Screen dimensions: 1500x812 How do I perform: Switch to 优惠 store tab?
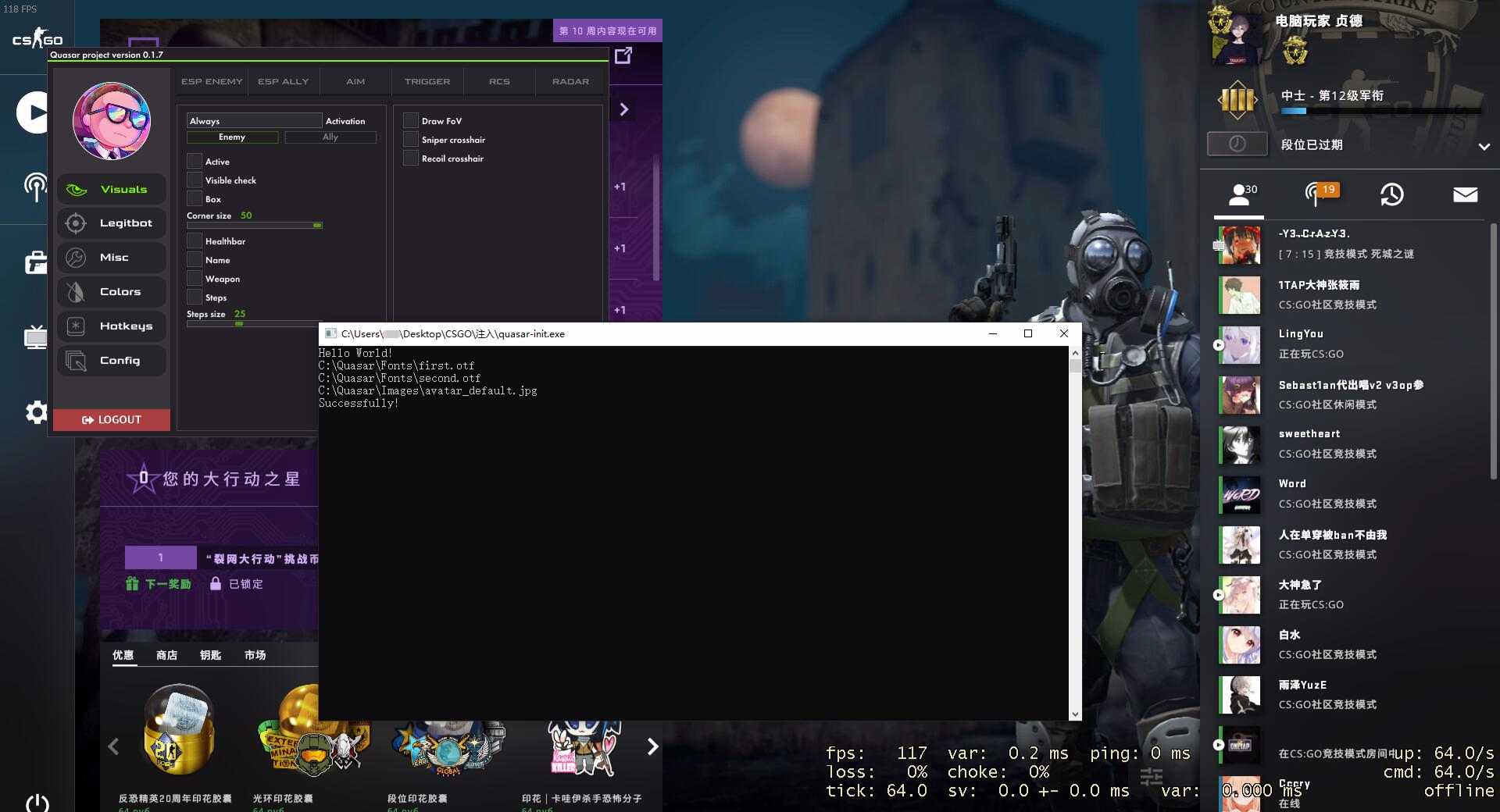(123, 655)
